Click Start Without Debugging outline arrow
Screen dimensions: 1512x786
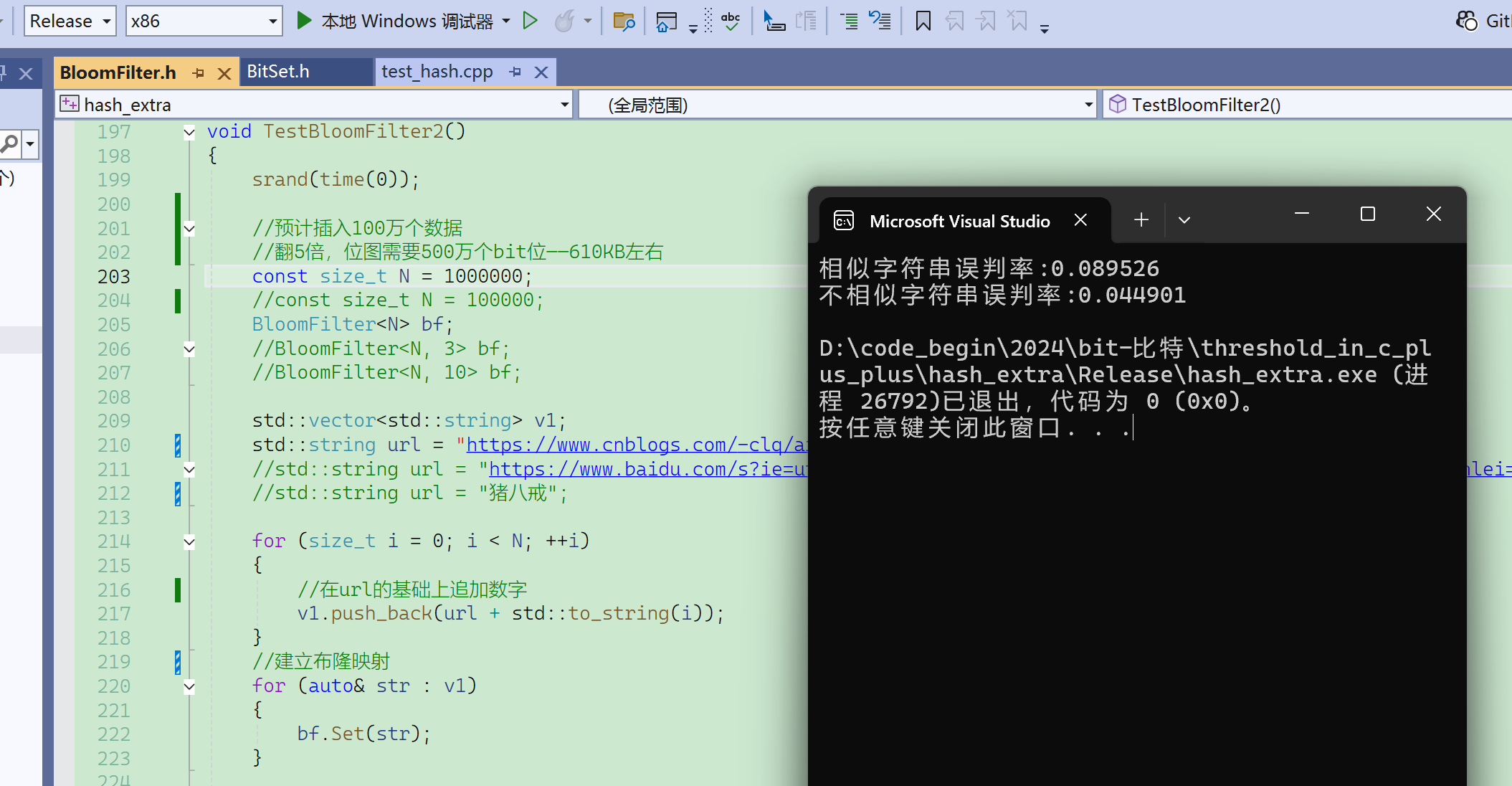(531, 21)
